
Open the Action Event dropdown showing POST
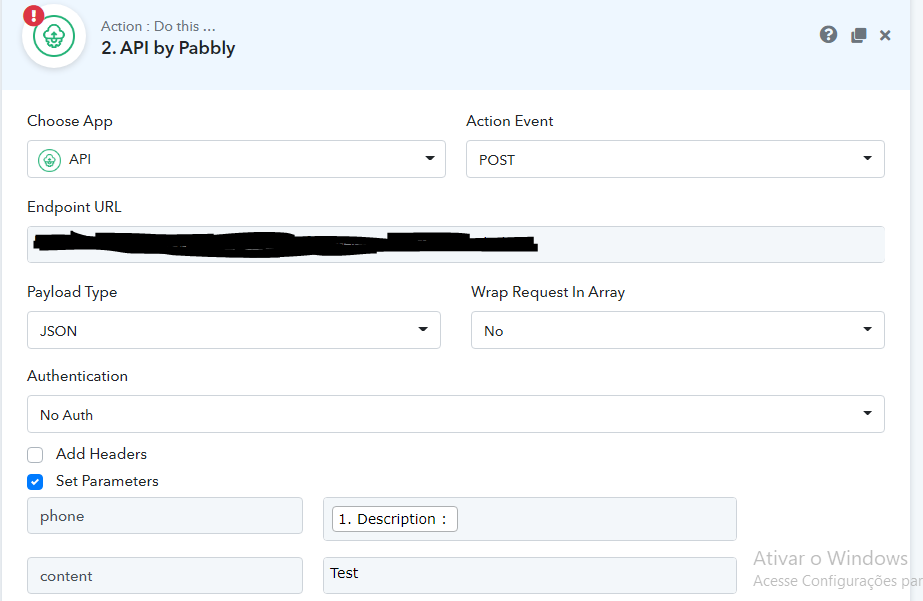tap(675, 159)
